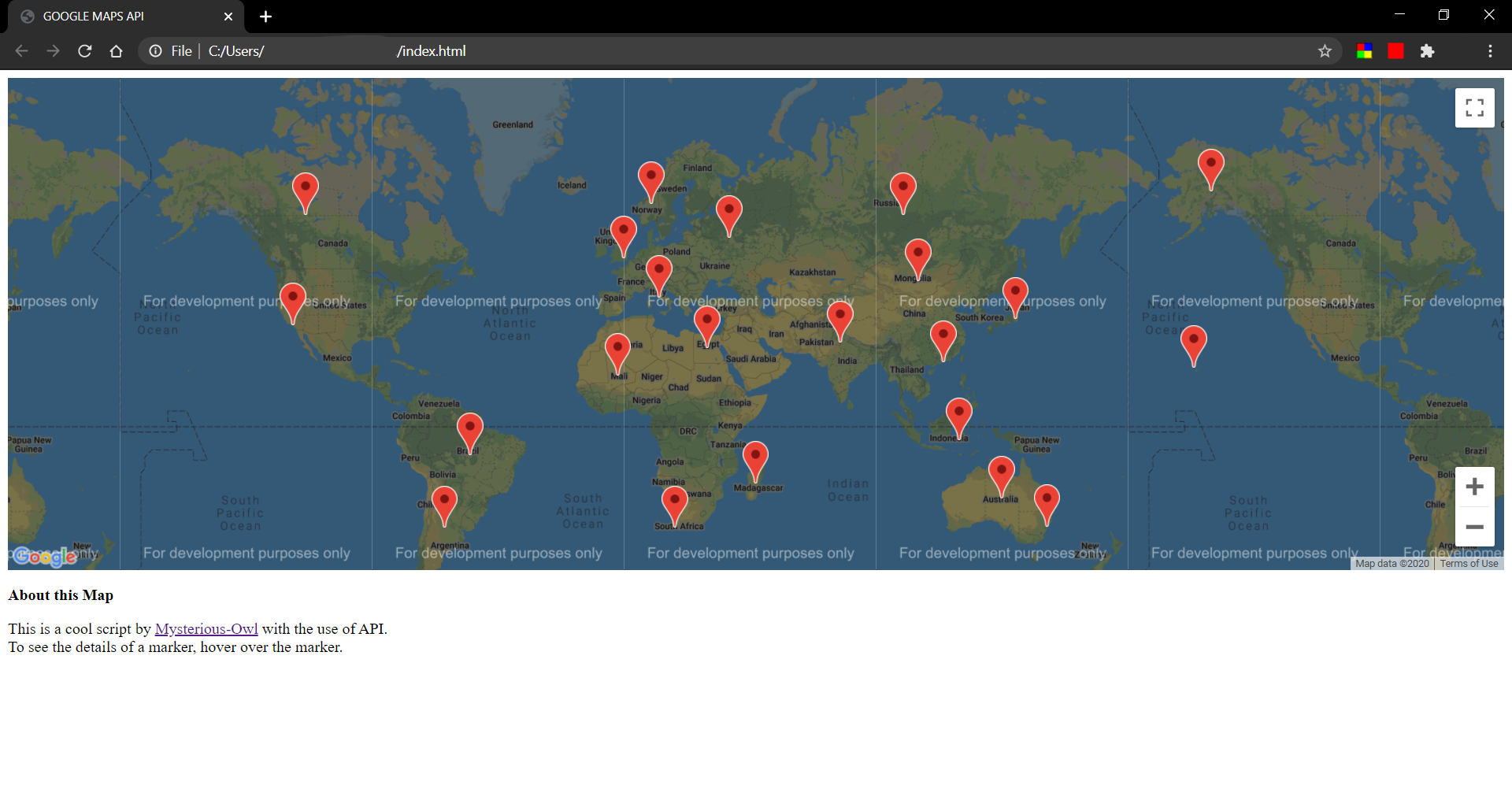This screenshot has width=1512, height=800.
Task: Click the Google logo on the map
Action: click(x=46, y=556)
